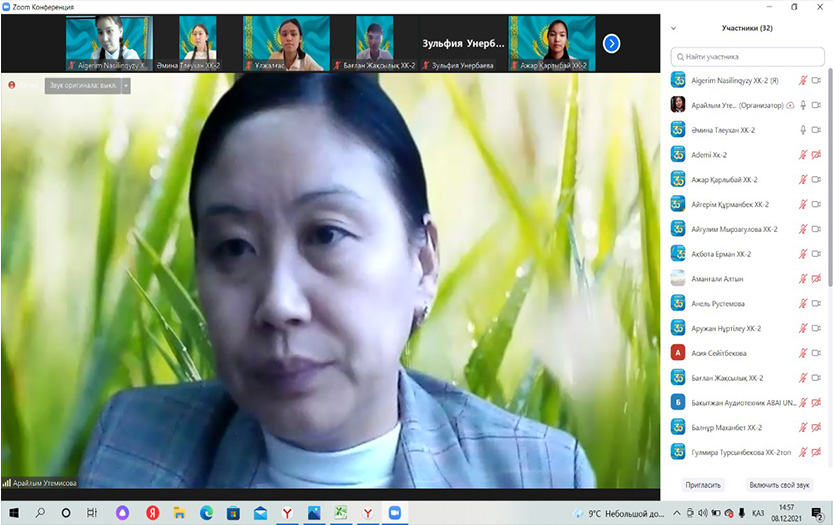Click muted microphone icon for Ademi Хк-2
Image resolution: width=833 pixels, height=525 pixels.
tap(802, 155)
